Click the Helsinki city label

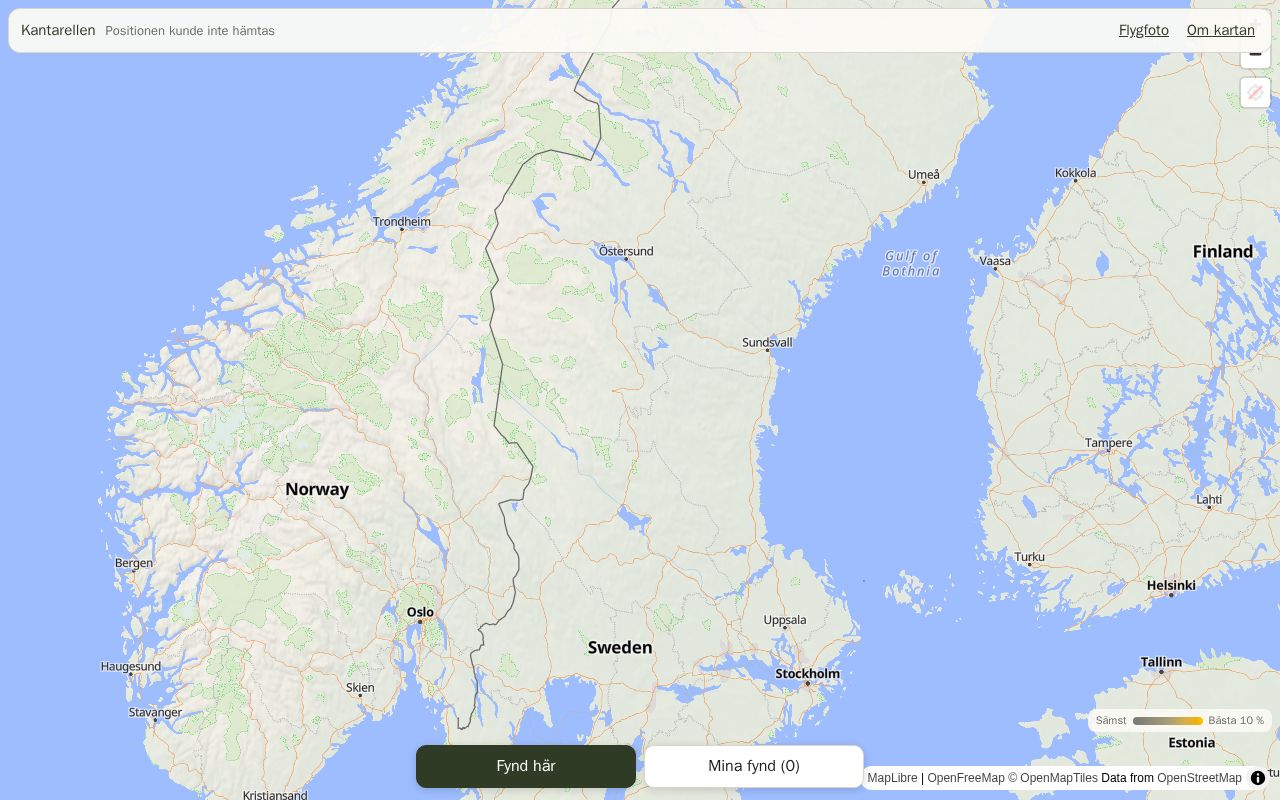tap(1171, 585)
